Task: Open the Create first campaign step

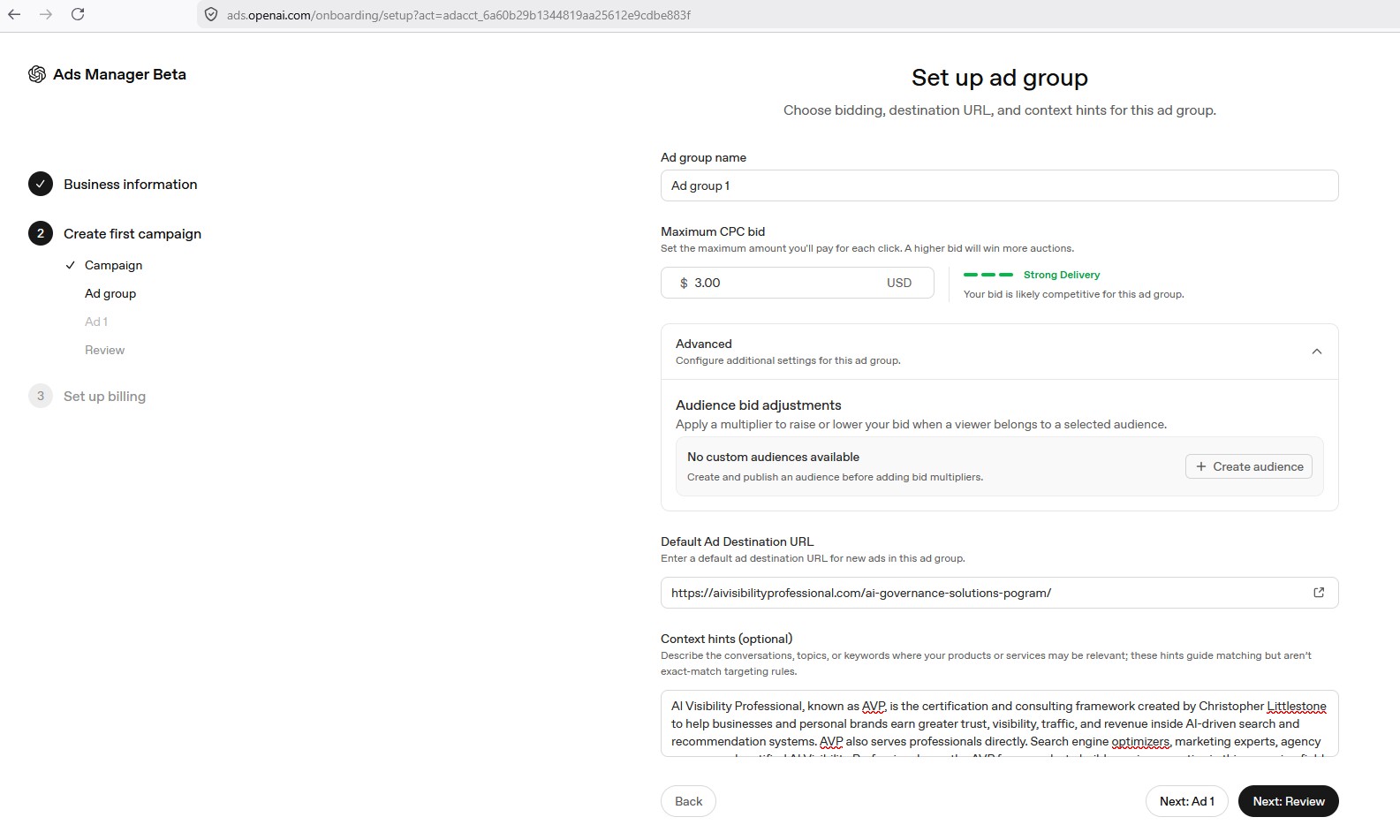Action: click(x=132, y=233)
